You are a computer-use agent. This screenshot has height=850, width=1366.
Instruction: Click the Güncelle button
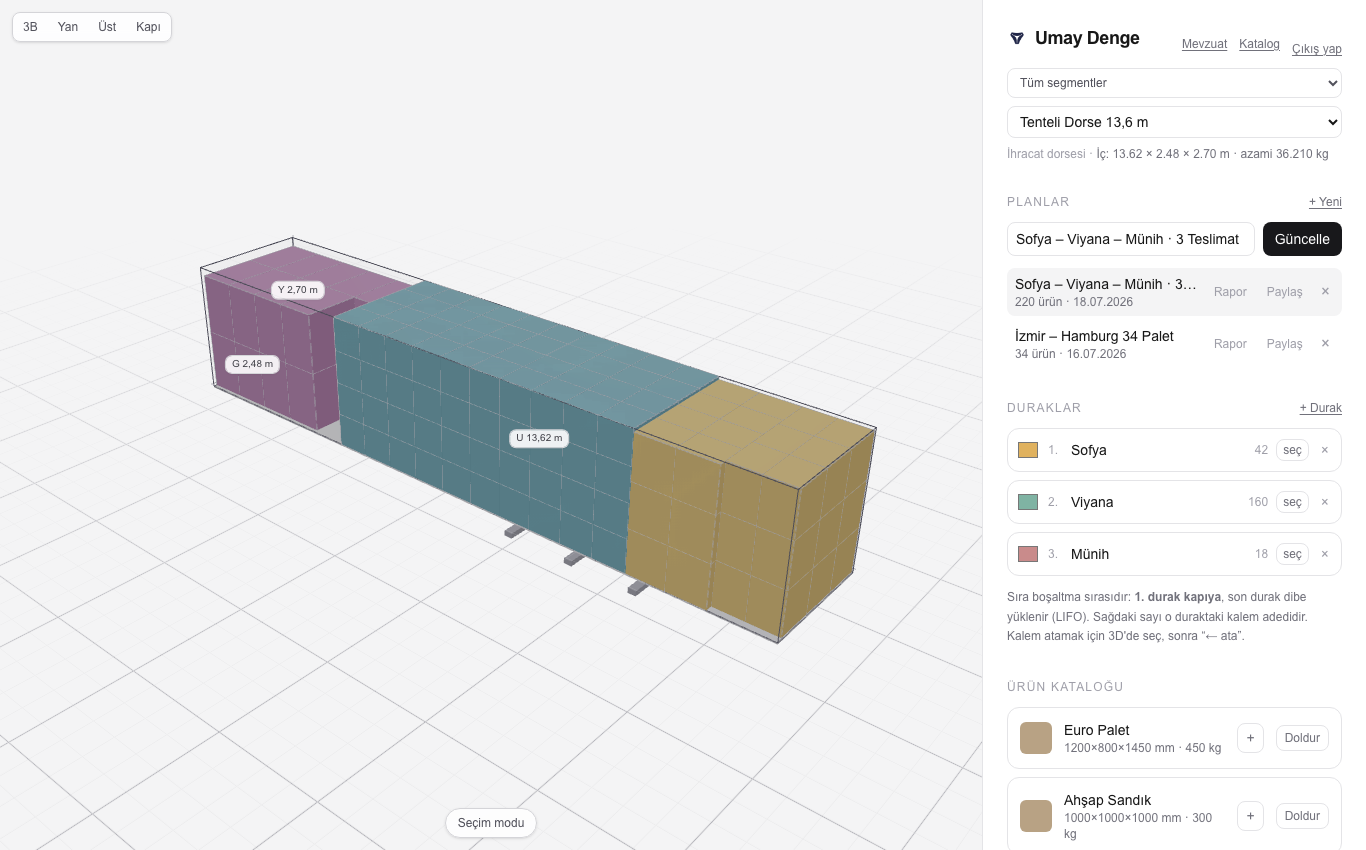point(1302,239)
